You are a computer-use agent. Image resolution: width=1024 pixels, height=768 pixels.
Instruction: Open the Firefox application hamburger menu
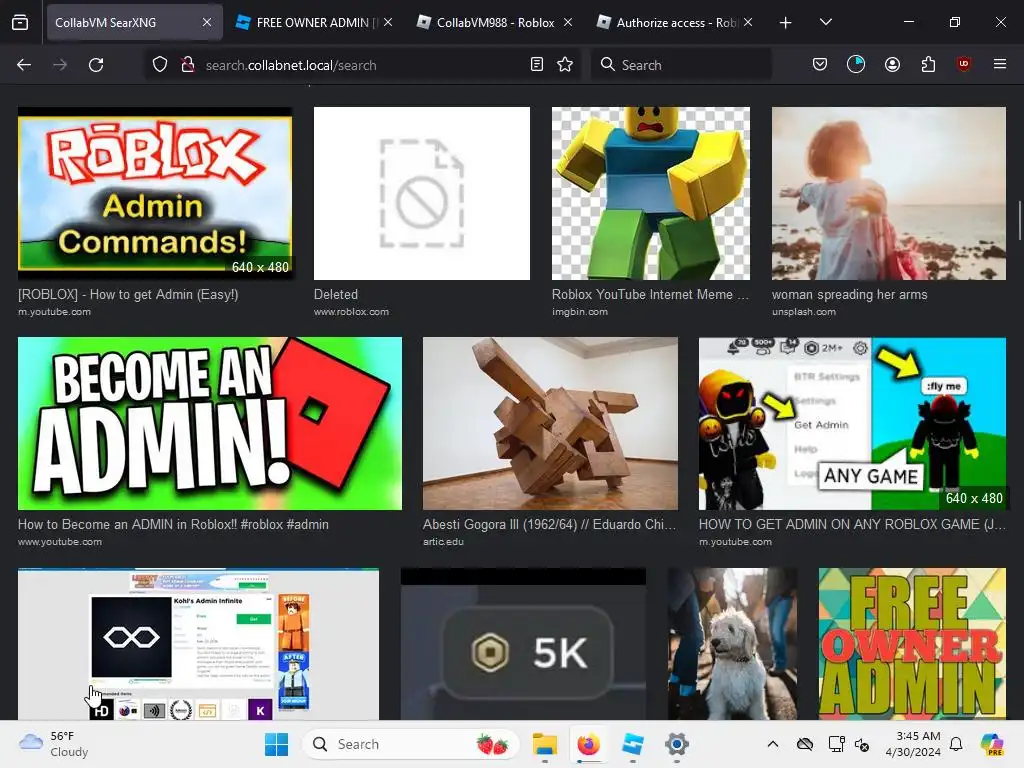click(1000, 64)
